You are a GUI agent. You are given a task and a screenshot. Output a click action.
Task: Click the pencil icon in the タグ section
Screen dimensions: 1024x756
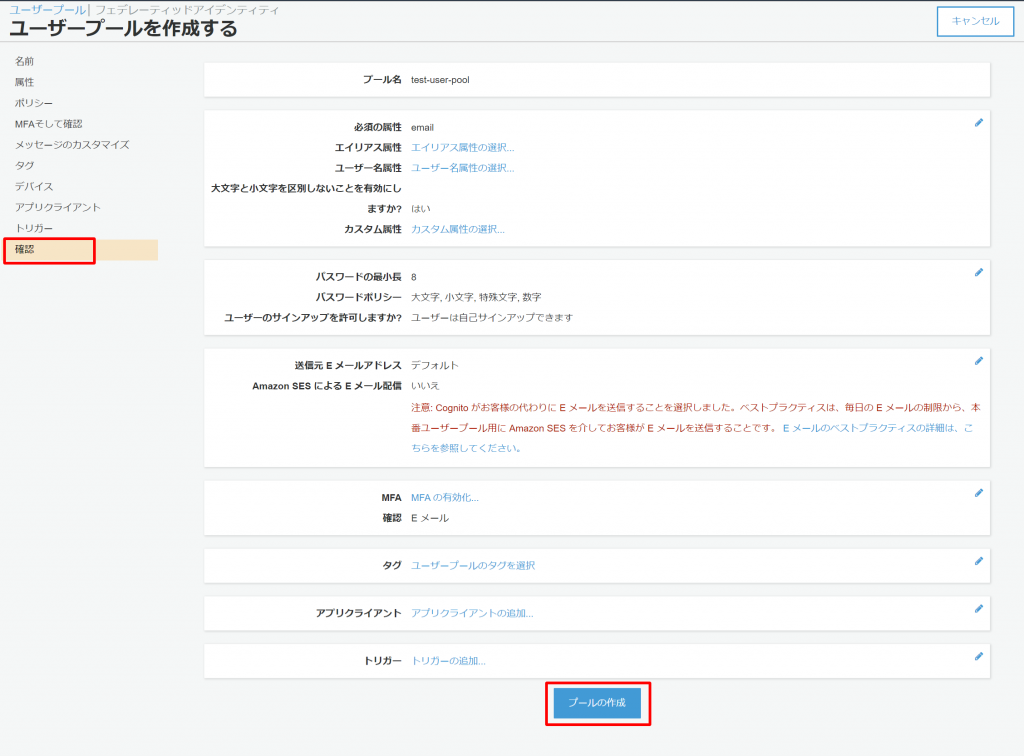[x=978, y=561]
